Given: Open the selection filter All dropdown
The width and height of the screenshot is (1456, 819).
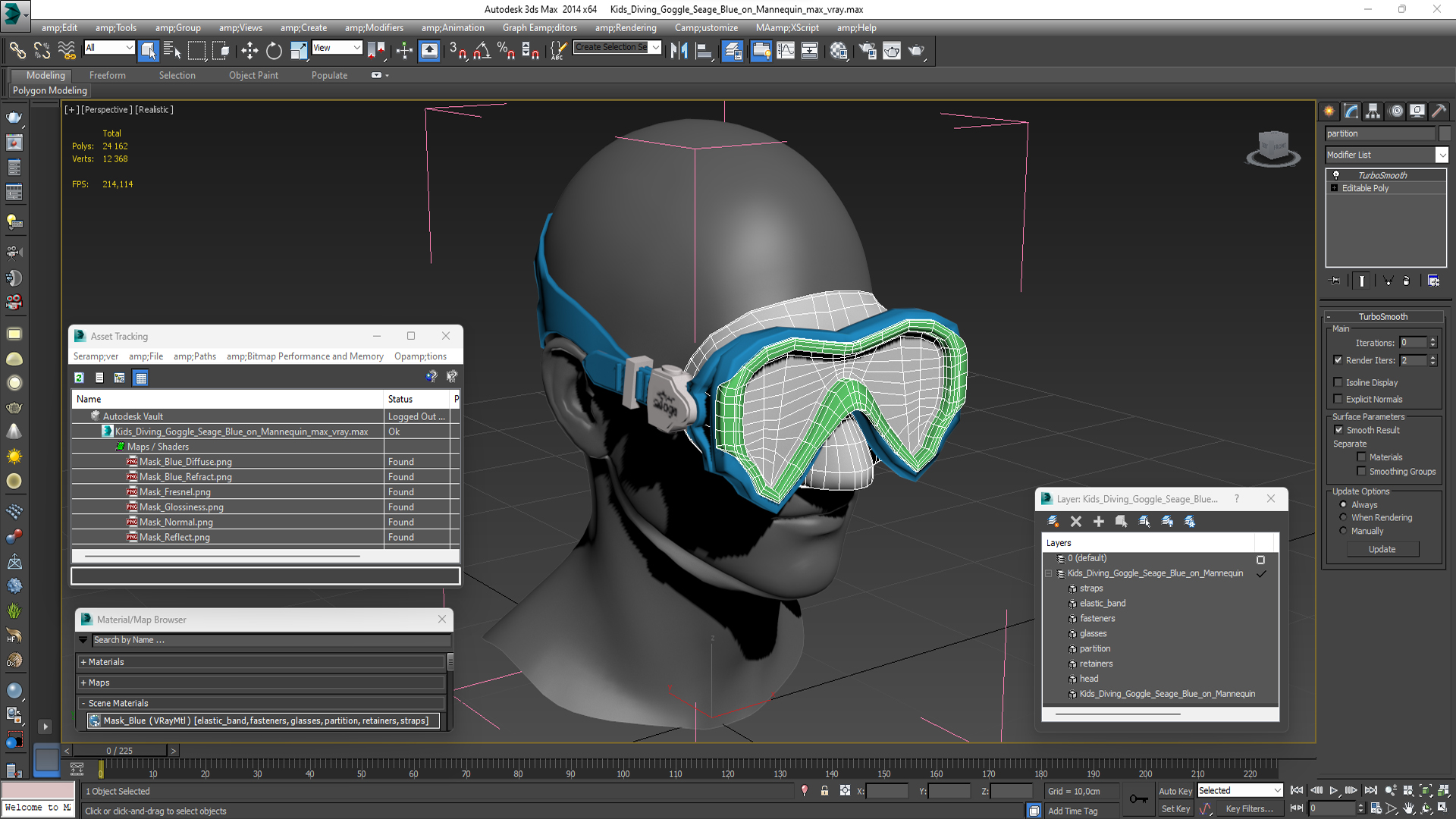Looking at the screenshot, I should tap(109, 47).
